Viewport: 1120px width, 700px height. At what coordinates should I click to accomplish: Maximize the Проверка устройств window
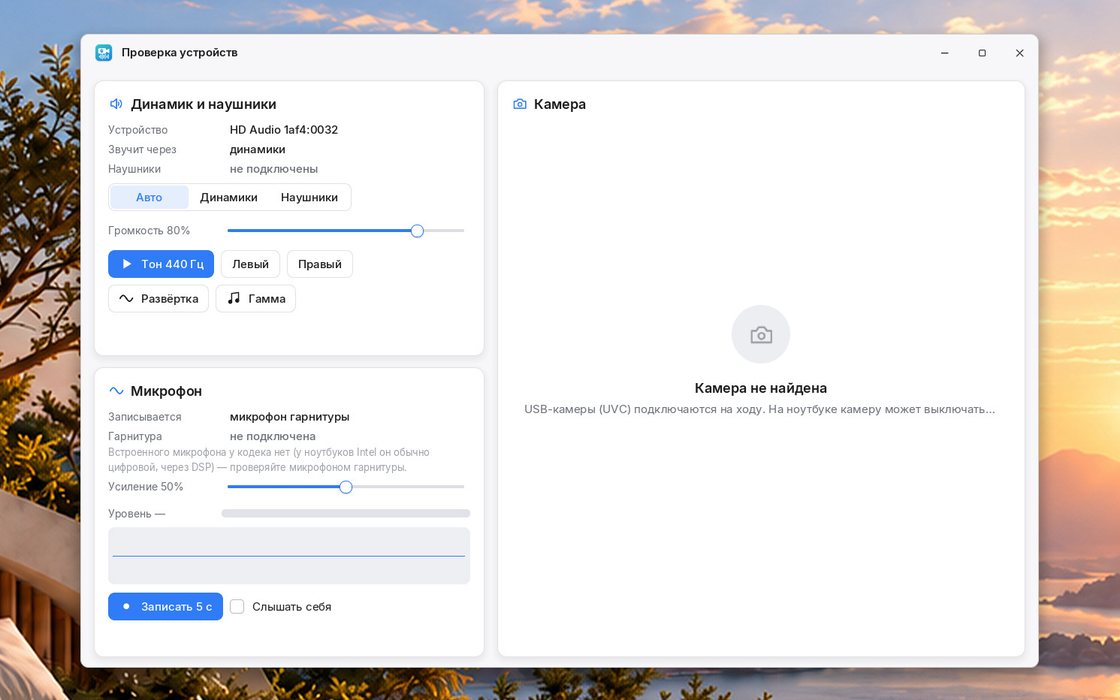pyautogui.click(x=982, y=53)
